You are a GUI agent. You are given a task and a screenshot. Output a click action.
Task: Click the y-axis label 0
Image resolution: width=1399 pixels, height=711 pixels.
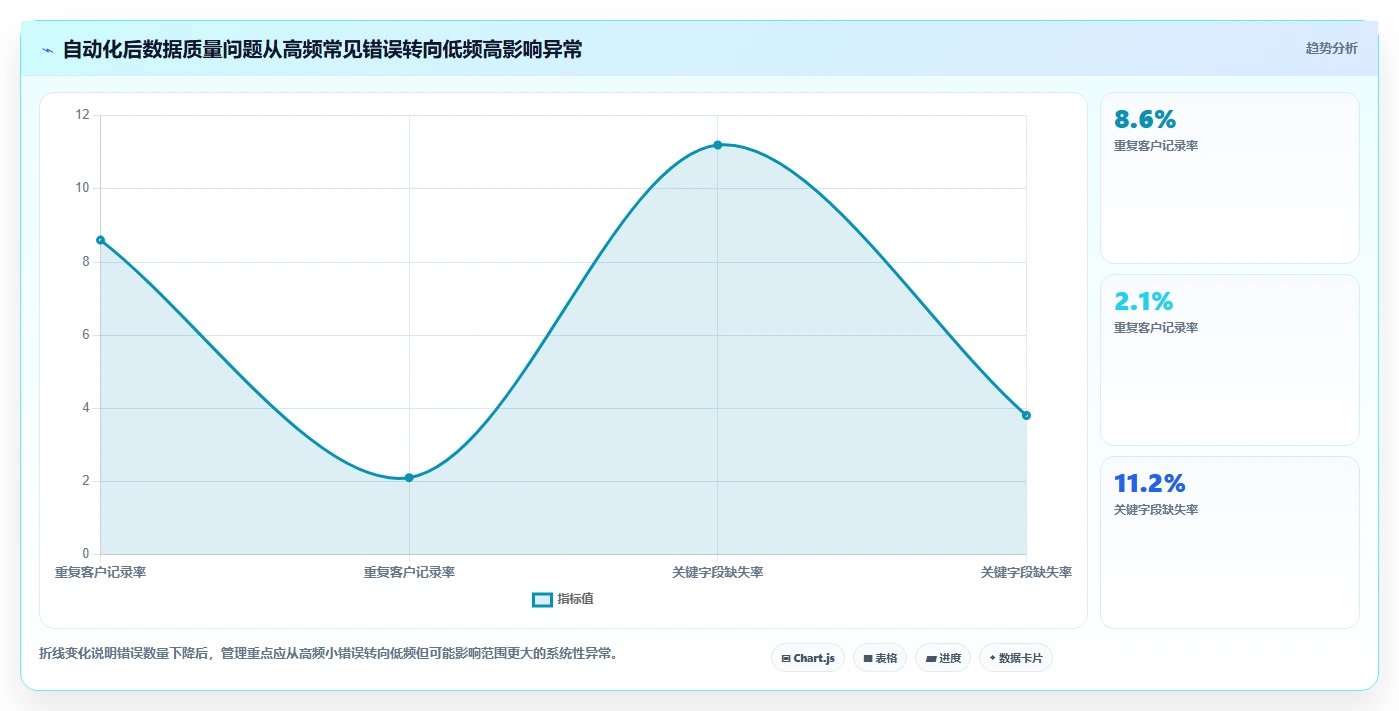pos(86,554)
